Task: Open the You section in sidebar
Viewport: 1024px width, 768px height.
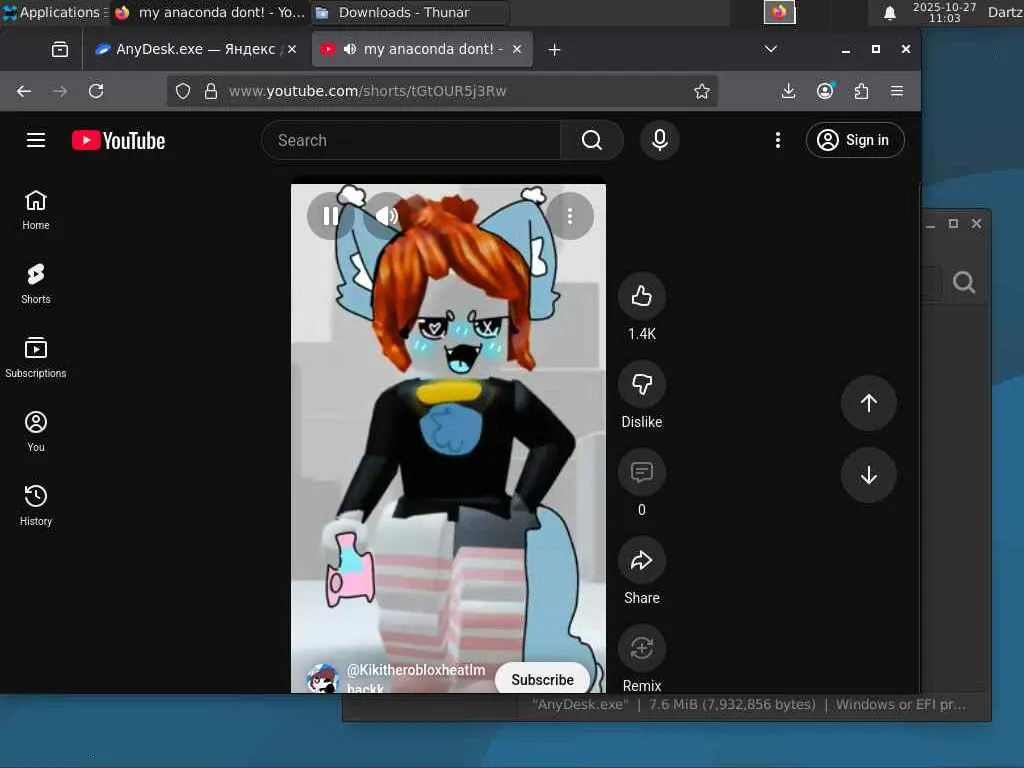Action: click(36, 432)
